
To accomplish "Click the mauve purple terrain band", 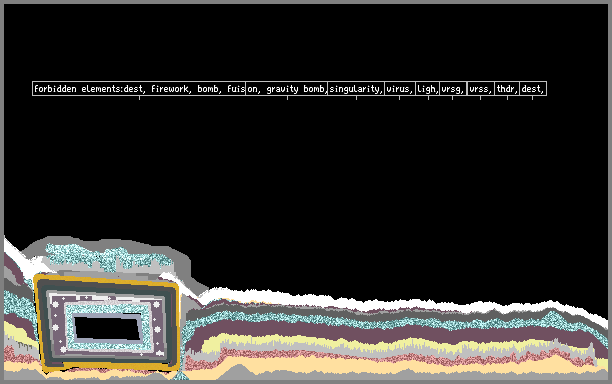I will pyautogui.click(x=390, y=334).
